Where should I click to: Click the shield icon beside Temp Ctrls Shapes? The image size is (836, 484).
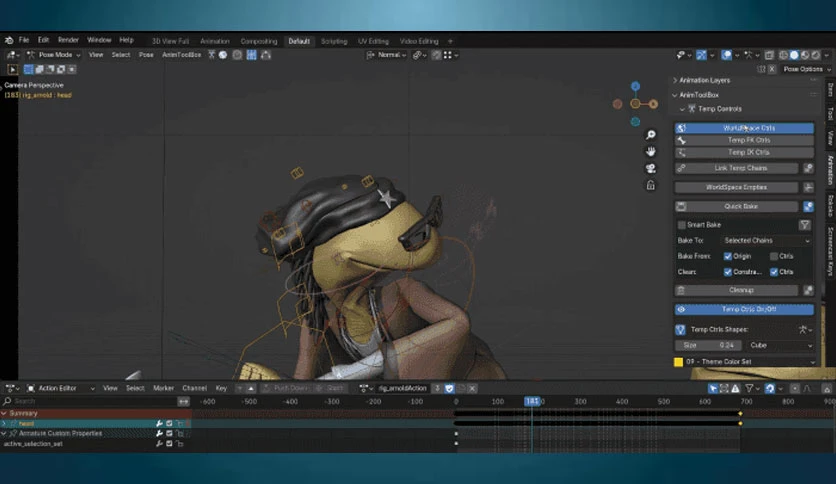tap(680, 329)
